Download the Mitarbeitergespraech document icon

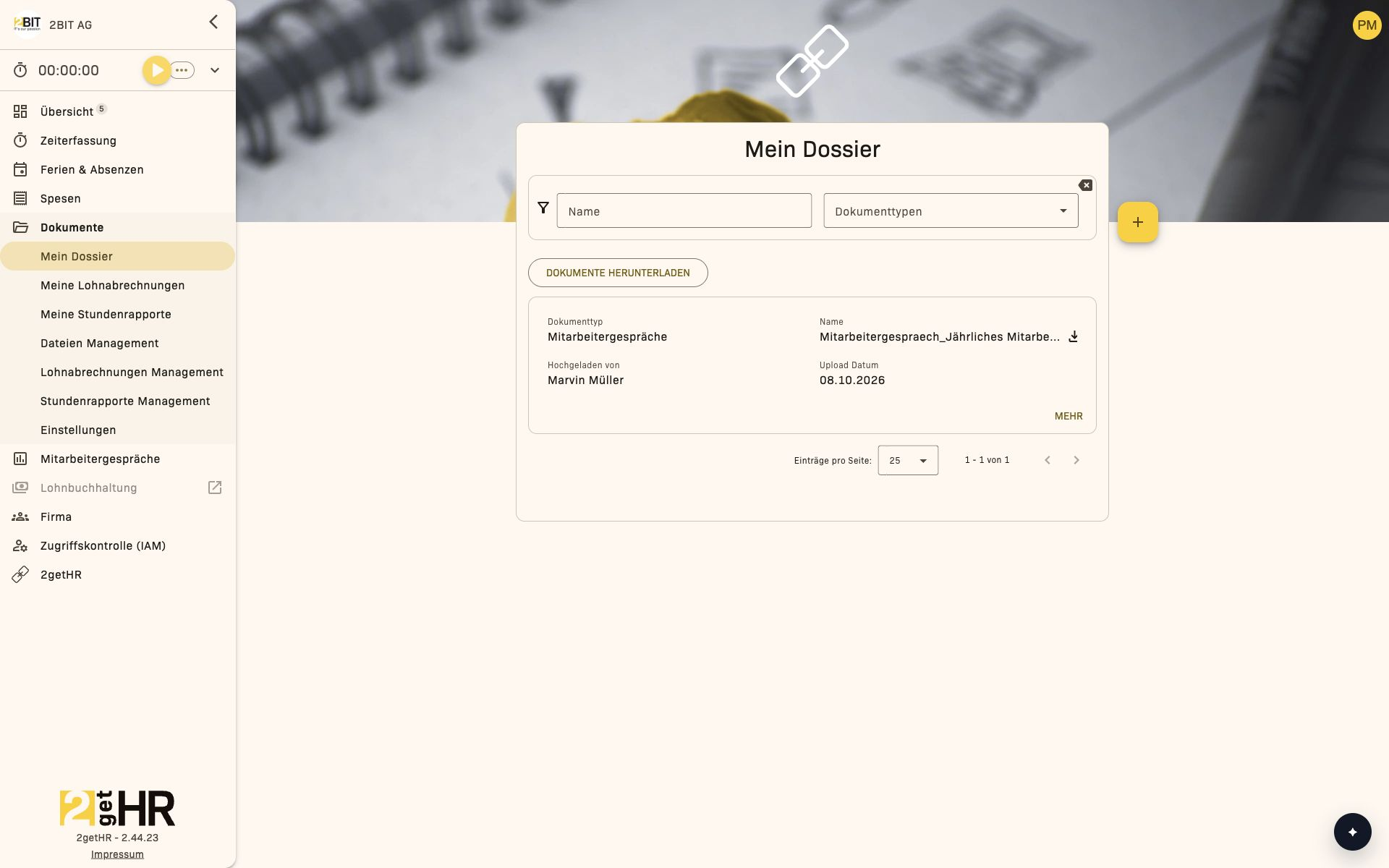[x=1074, y=336]
